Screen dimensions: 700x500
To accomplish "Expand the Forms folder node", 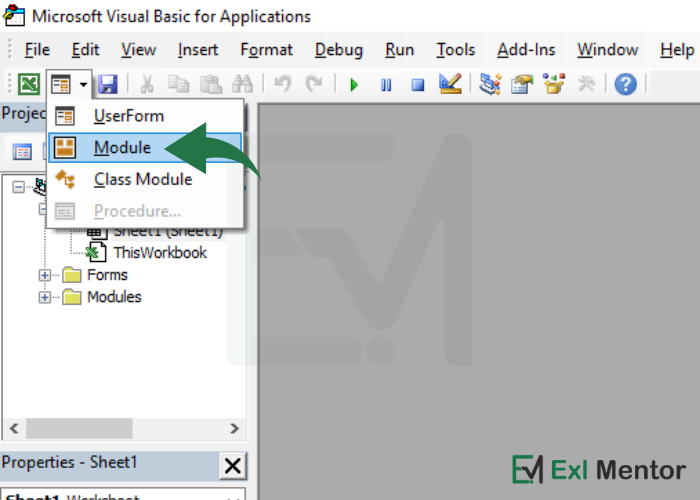I will 44,275.
